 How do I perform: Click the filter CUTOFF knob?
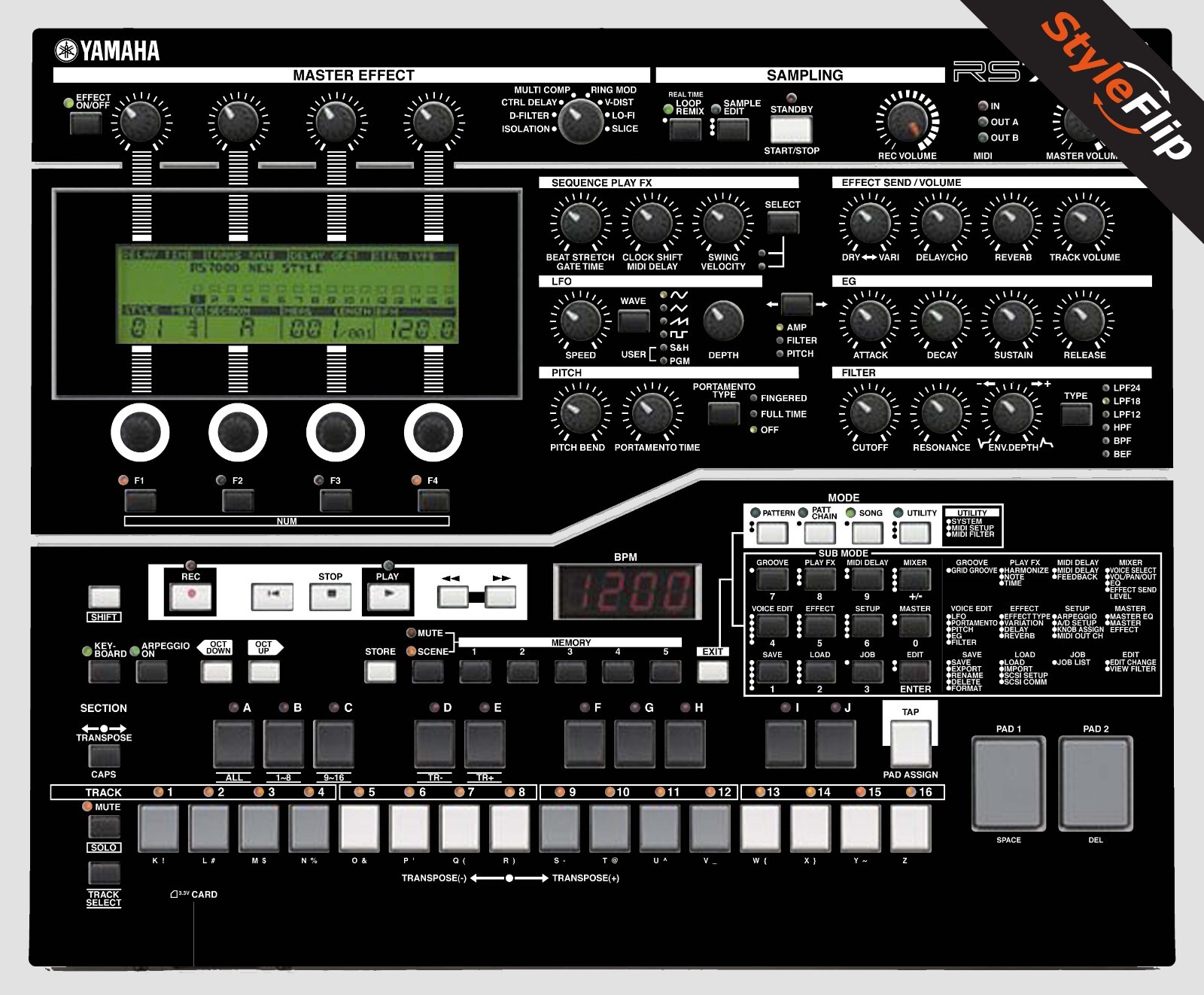[870, 412]
